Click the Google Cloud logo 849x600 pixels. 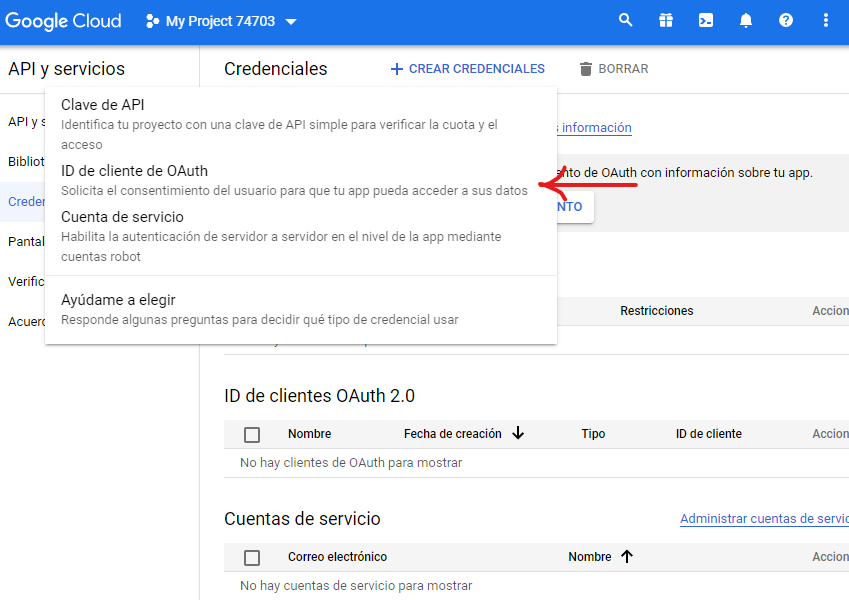pyautogui.click(x=63, y=21)
